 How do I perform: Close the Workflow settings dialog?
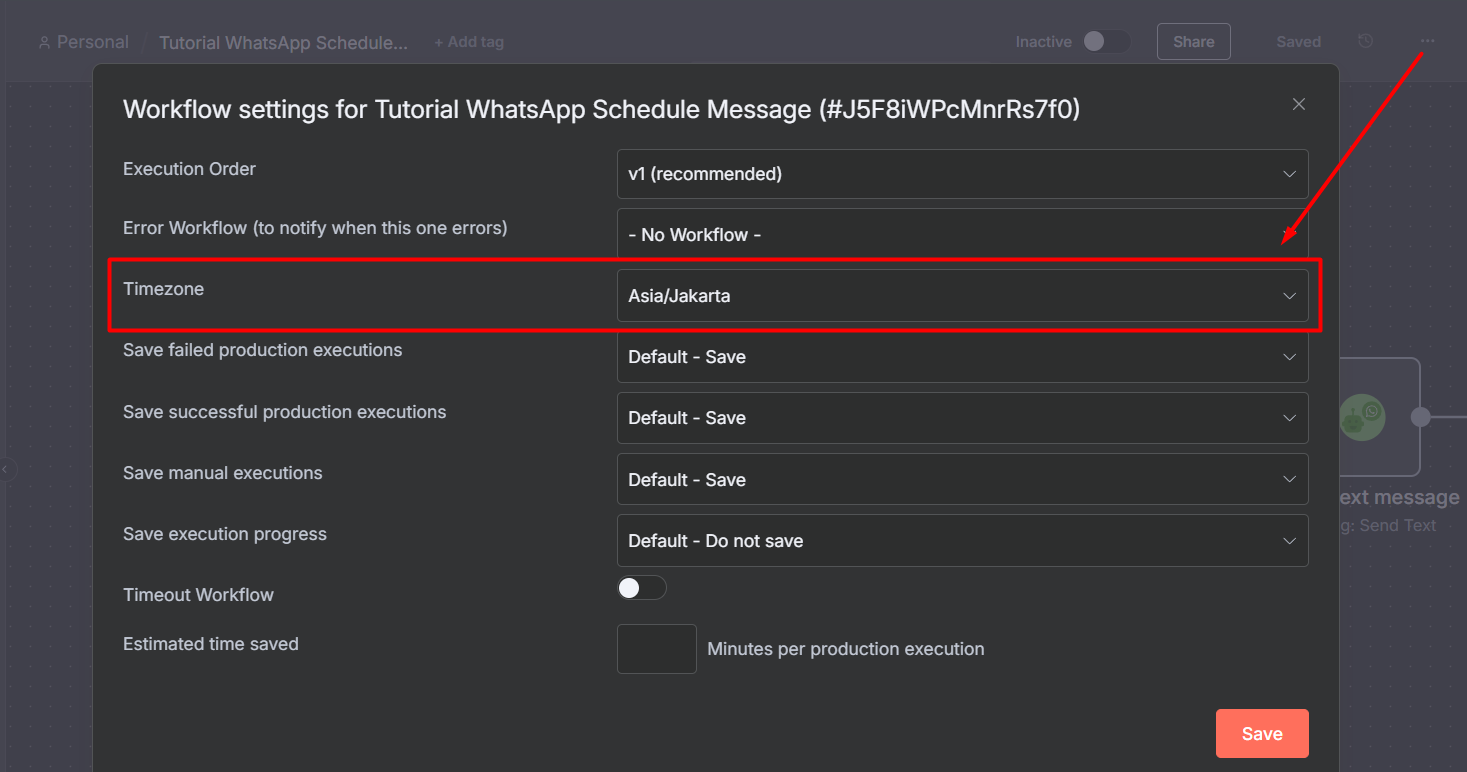tap(1298, 104)
